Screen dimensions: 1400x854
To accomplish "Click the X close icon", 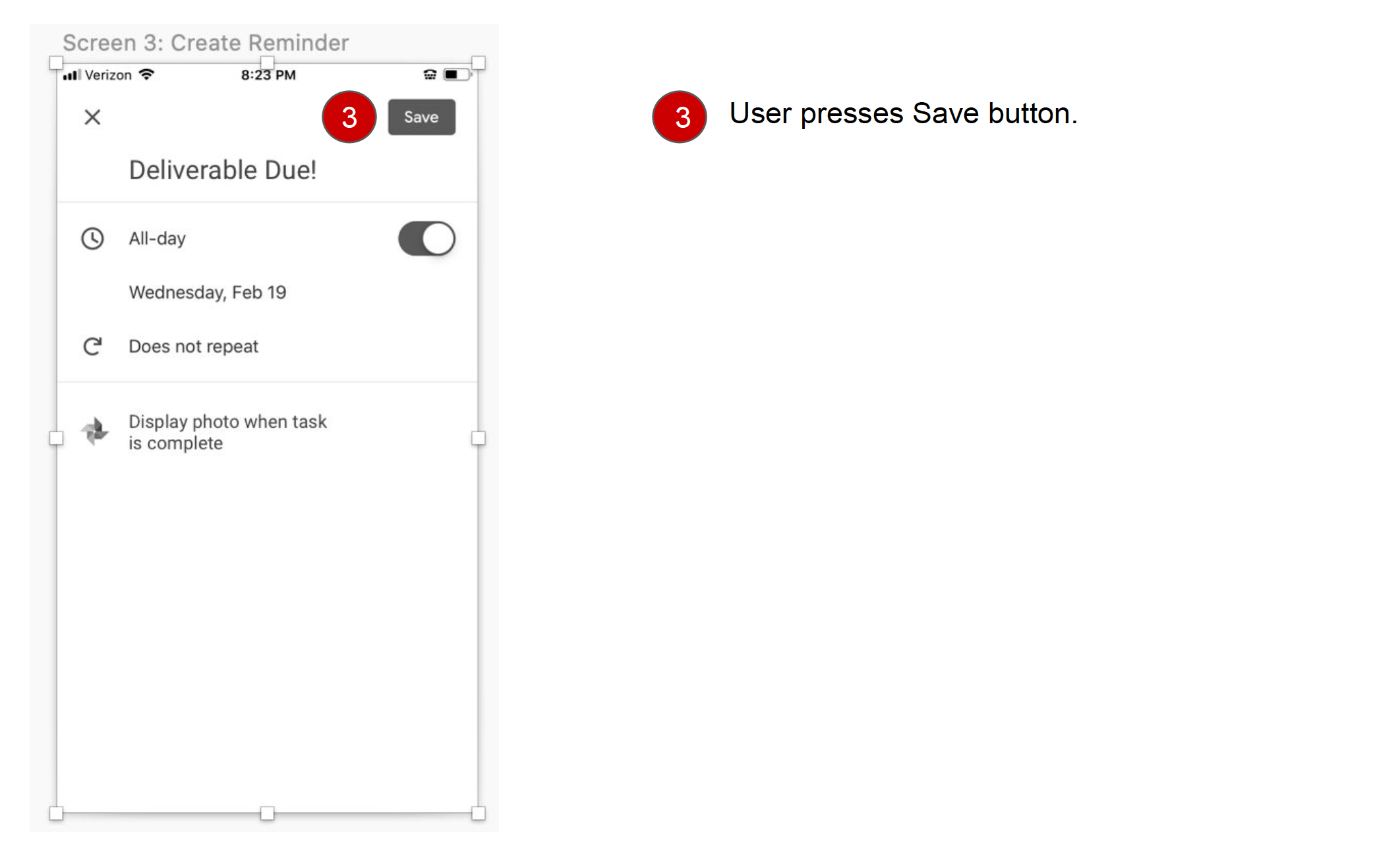I will 92,117.
